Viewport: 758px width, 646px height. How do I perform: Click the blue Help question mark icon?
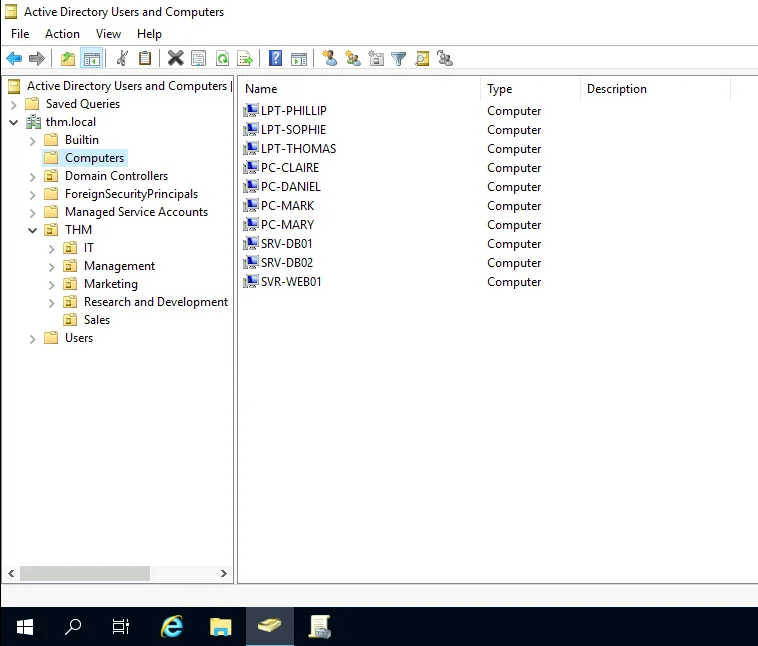(x=276, y=59)
